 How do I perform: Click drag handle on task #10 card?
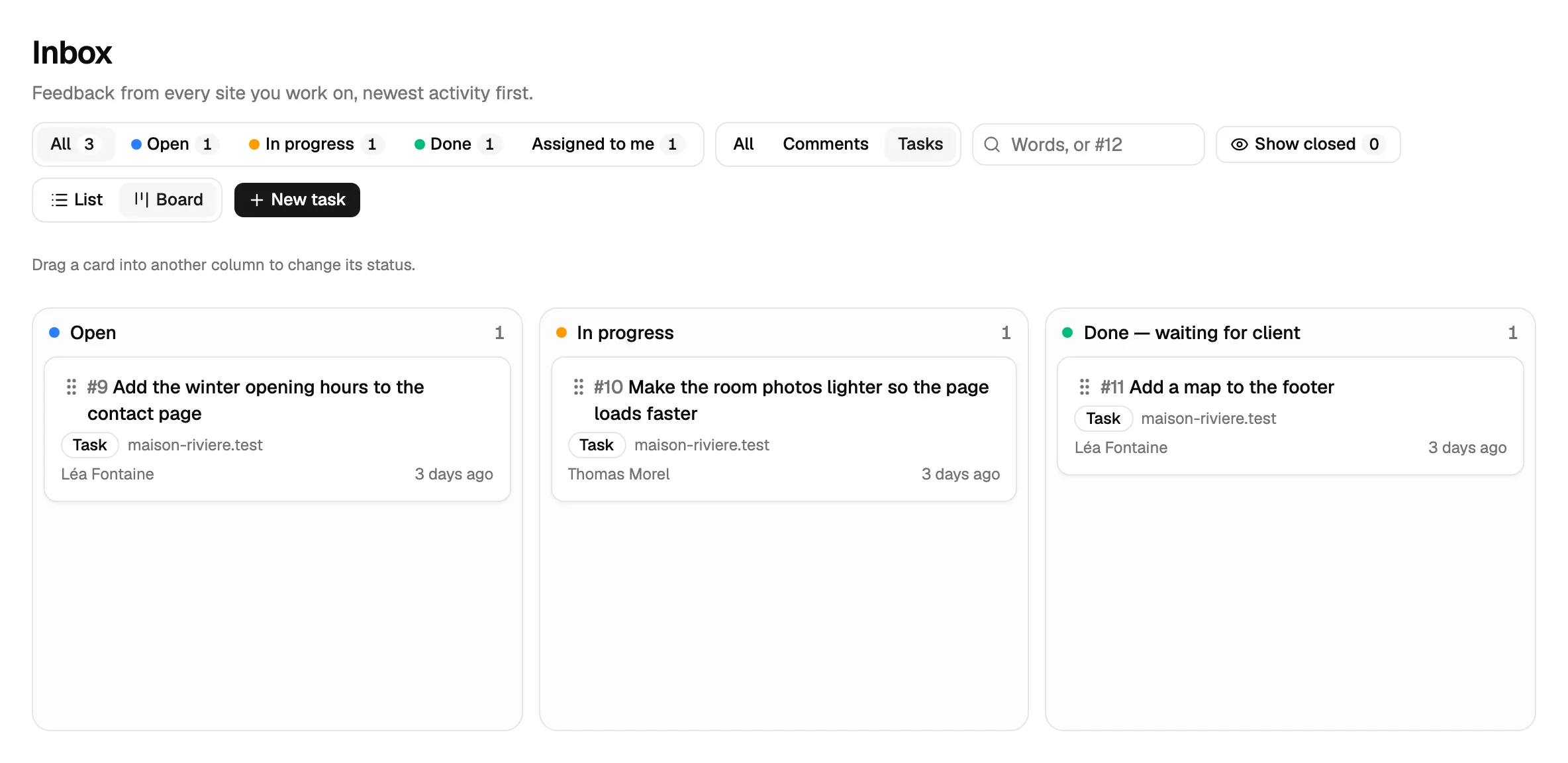(x=578, y=387)
